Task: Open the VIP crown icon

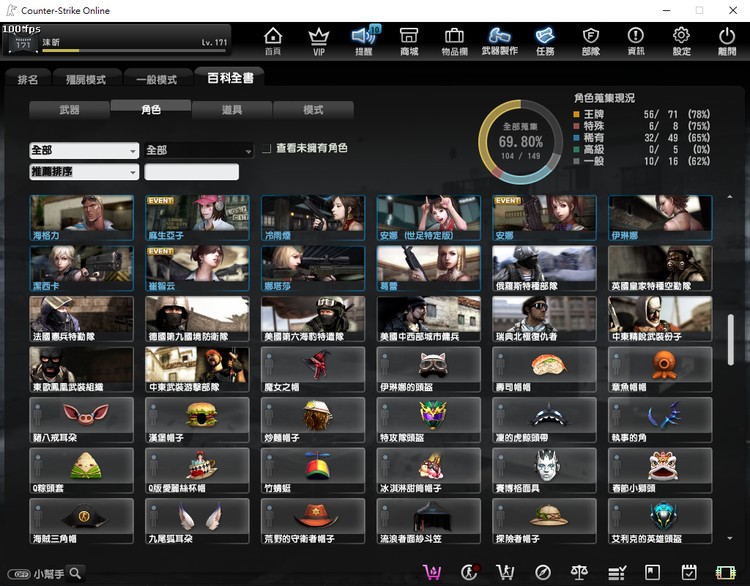Action: [x=319, y=41]
